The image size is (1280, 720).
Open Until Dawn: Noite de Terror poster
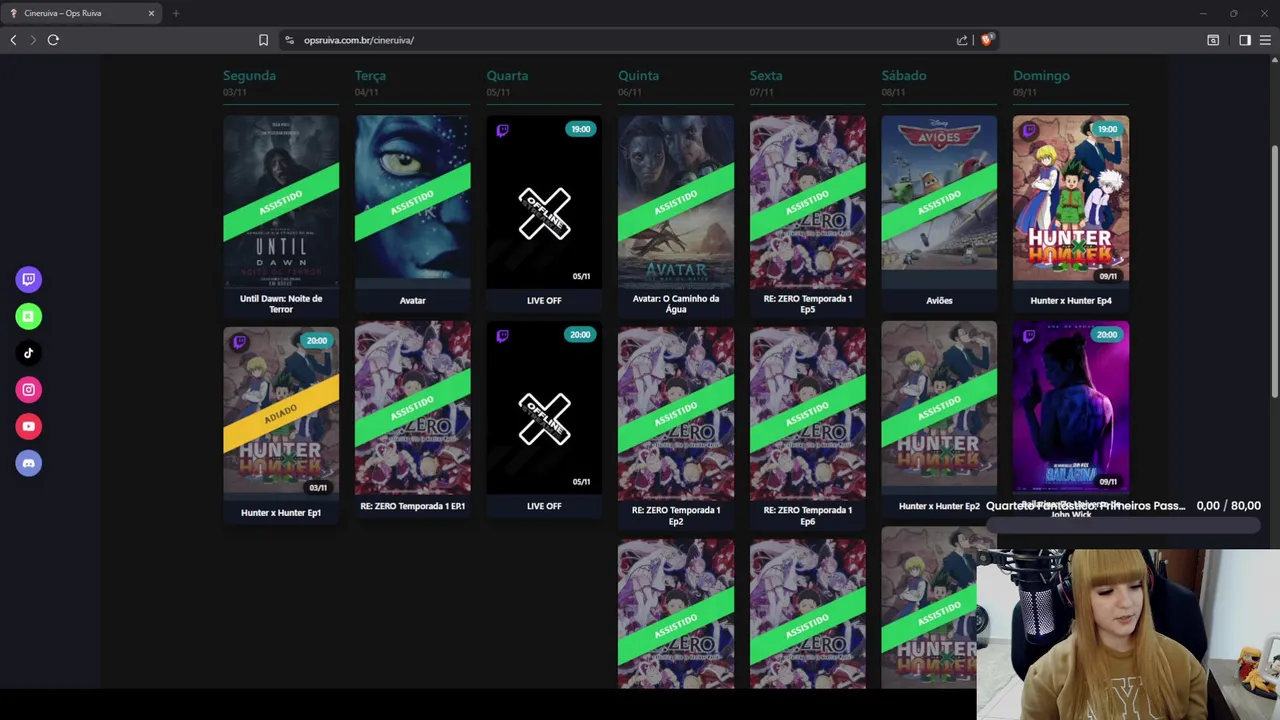281,202
